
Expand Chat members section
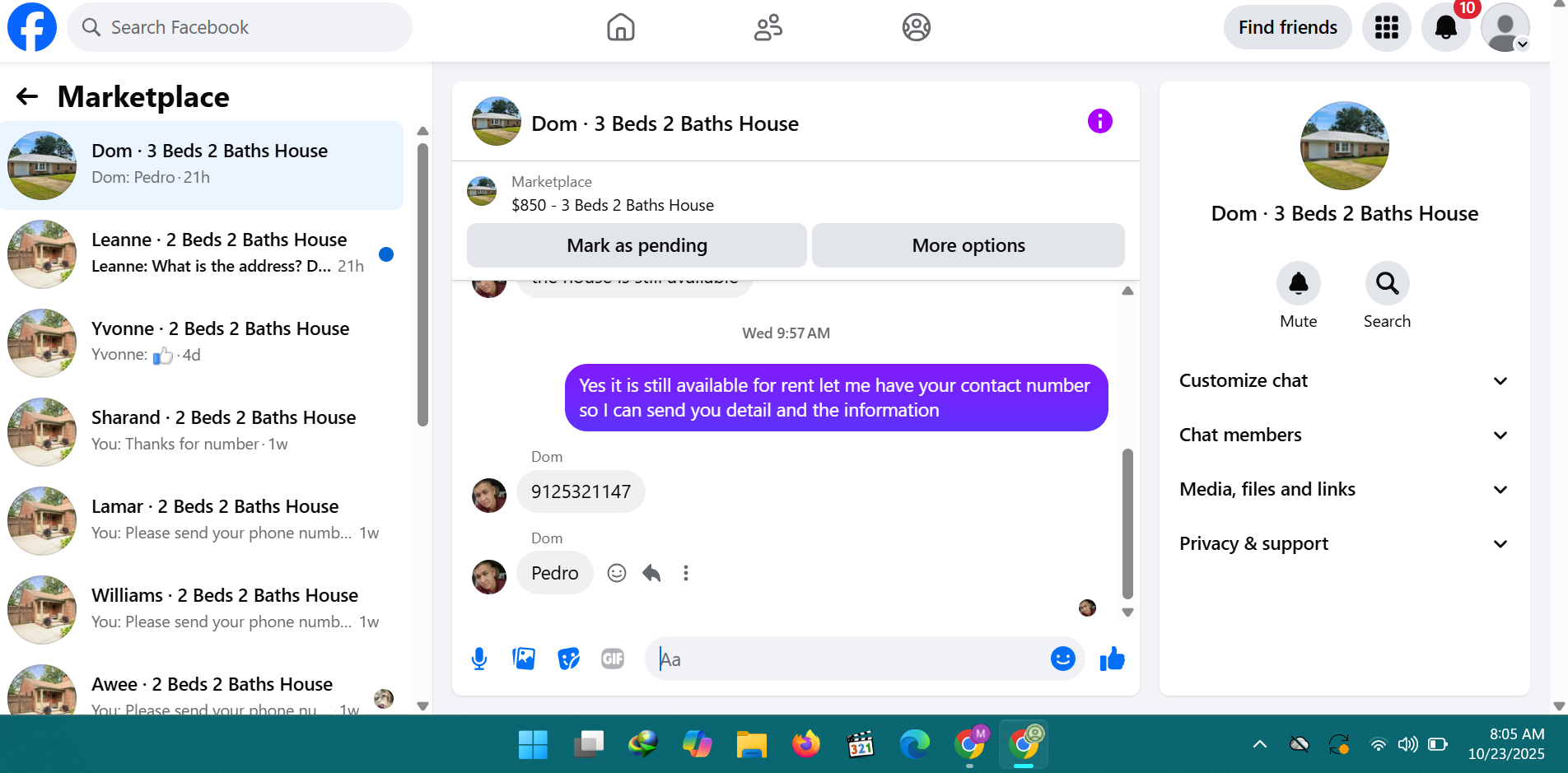pyautogui.click(x=1344, y=435)
